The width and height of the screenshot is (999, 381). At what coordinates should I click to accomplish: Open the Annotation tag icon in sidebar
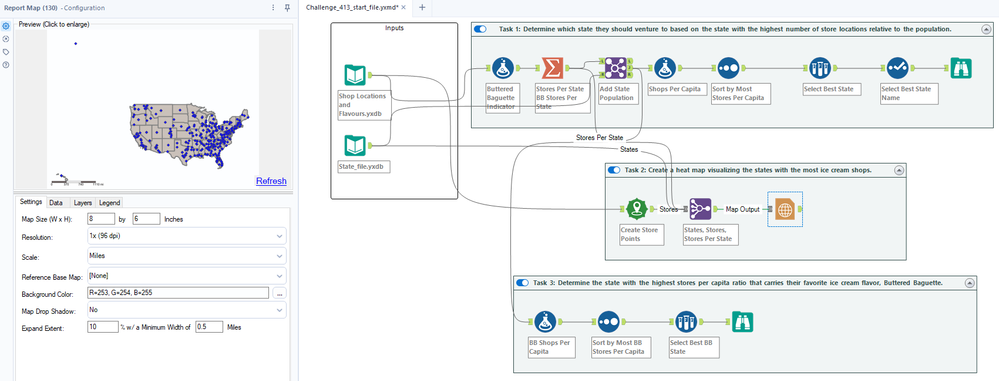click(6, 52)
